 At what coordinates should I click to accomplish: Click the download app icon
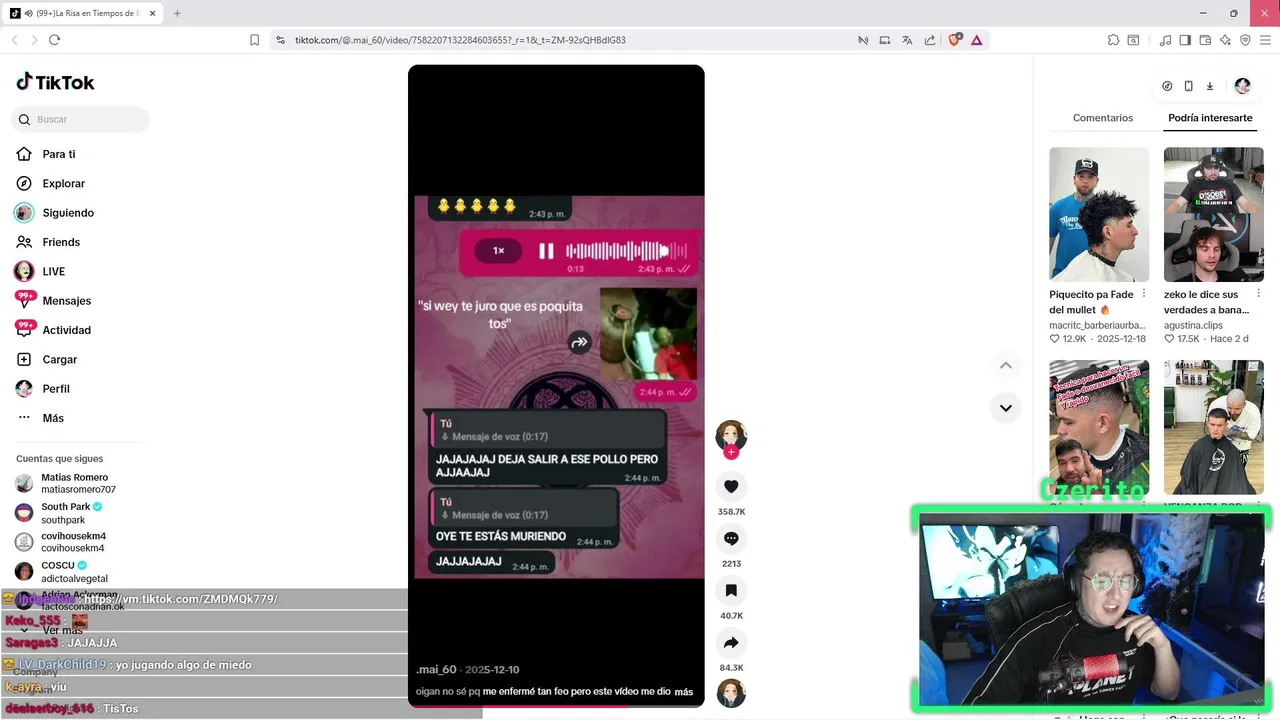pos(1210,86)
